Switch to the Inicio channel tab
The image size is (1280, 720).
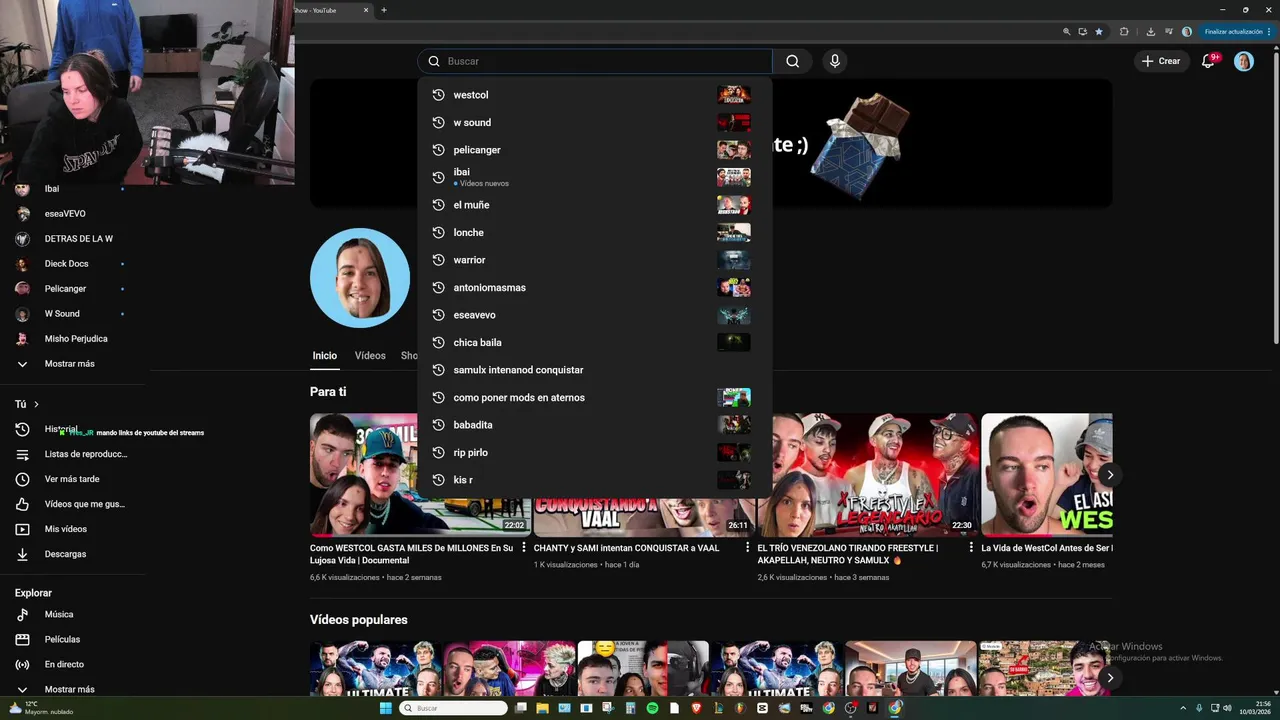(x=324, y=356)
